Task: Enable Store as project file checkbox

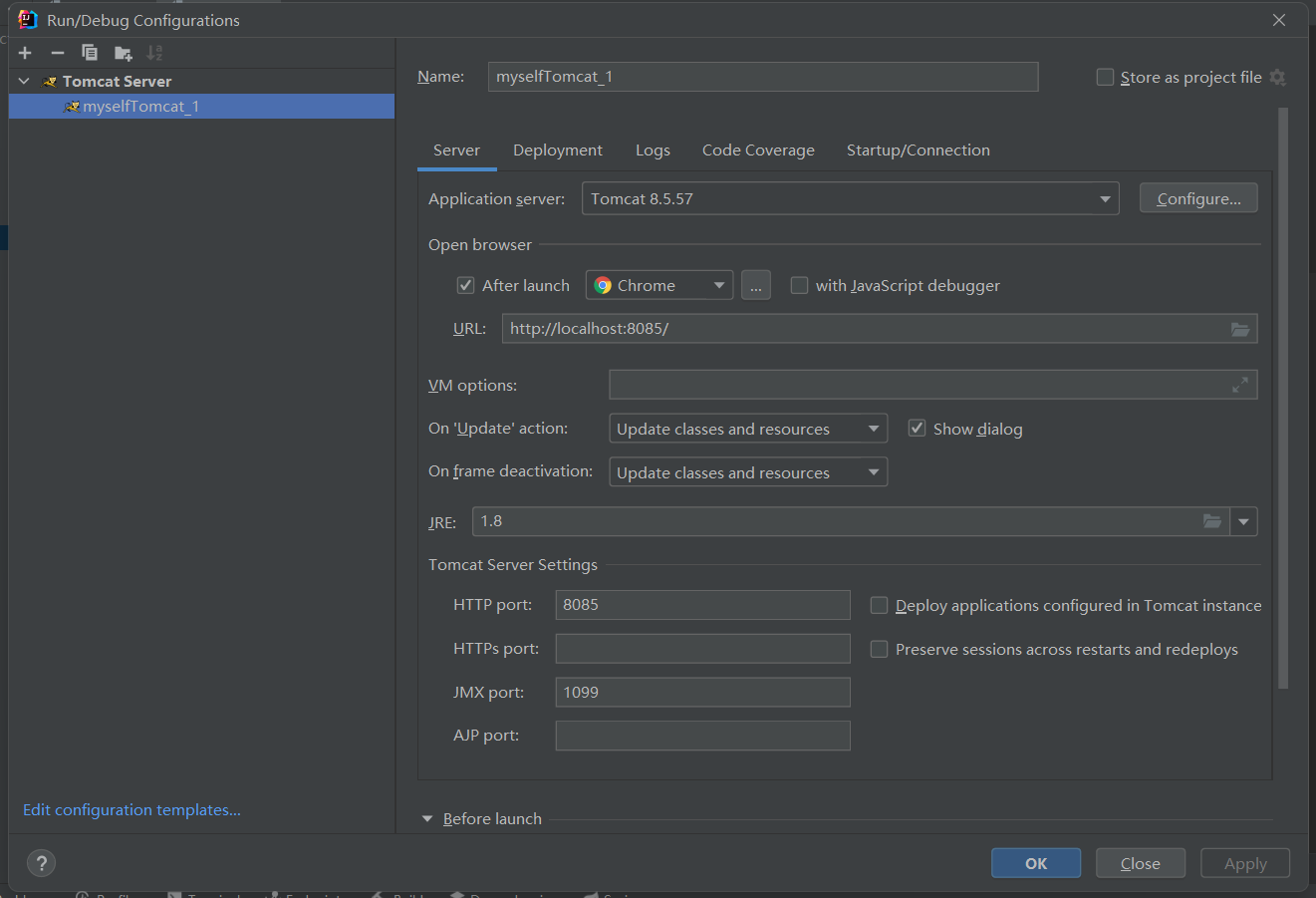Action: [x=1105, y=77]
